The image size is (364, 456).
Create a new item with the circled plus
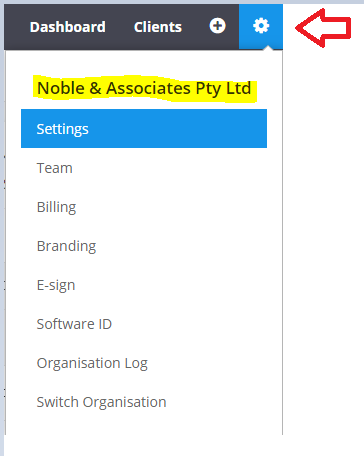click(217, 26)
